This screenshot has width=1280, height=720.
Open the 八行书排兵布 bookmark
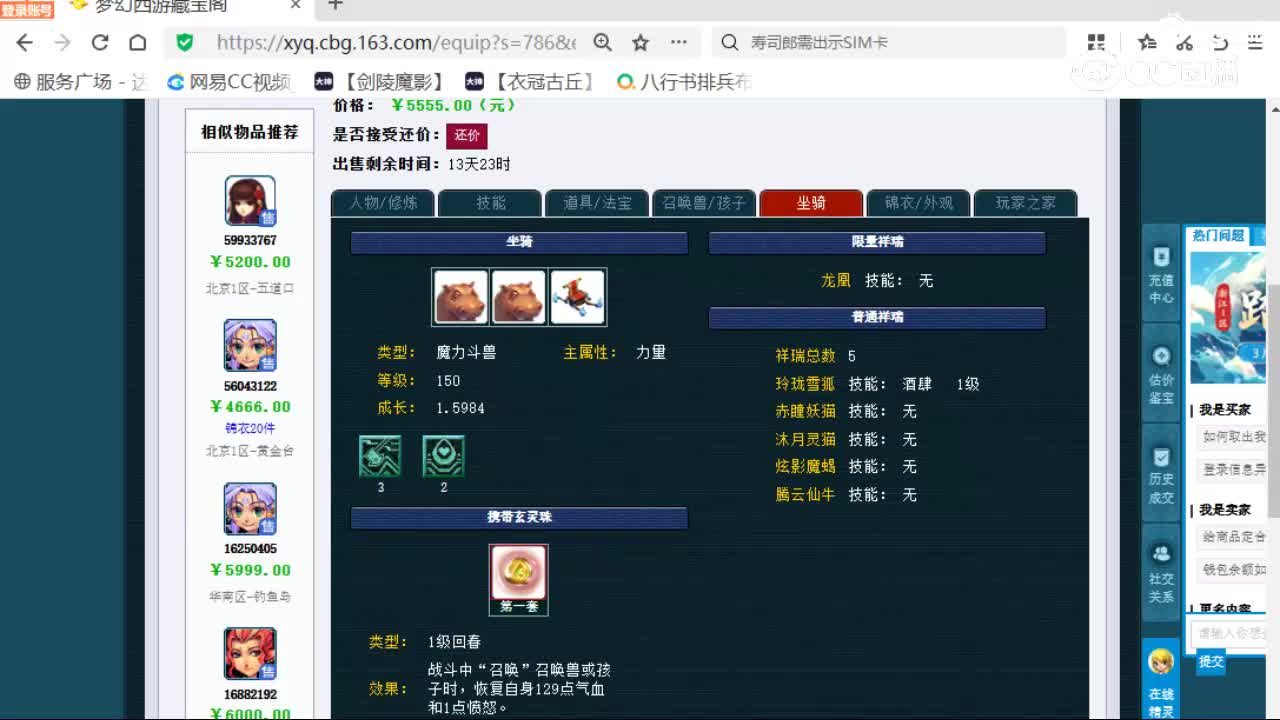(x=684, y=82)
